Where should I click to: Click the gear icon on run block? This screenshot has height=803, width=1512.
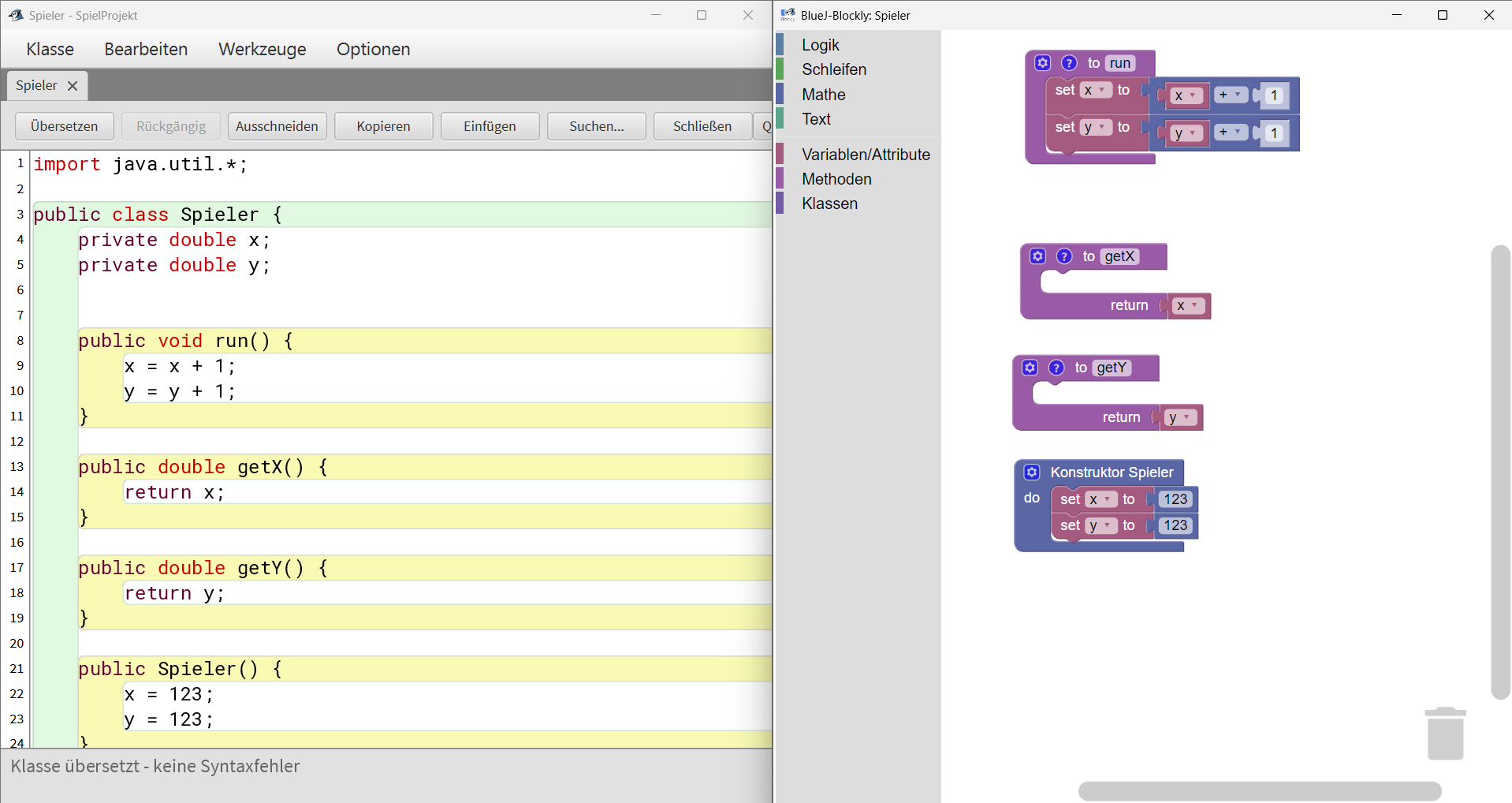pyautogui.click(x=1042, y=63)
